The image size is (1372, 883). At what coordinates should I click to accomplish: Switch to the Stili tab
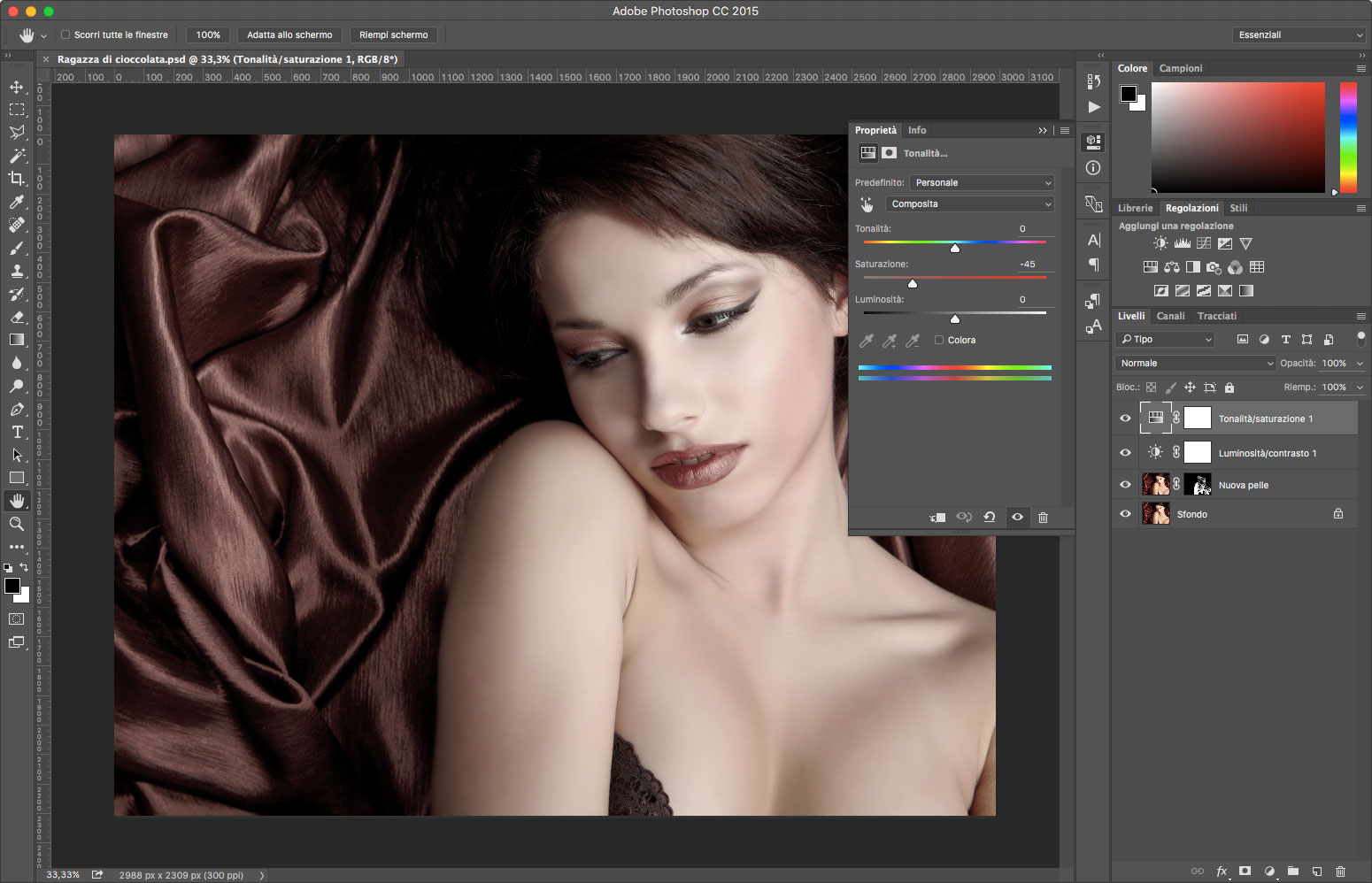[x=1238, y=208]
